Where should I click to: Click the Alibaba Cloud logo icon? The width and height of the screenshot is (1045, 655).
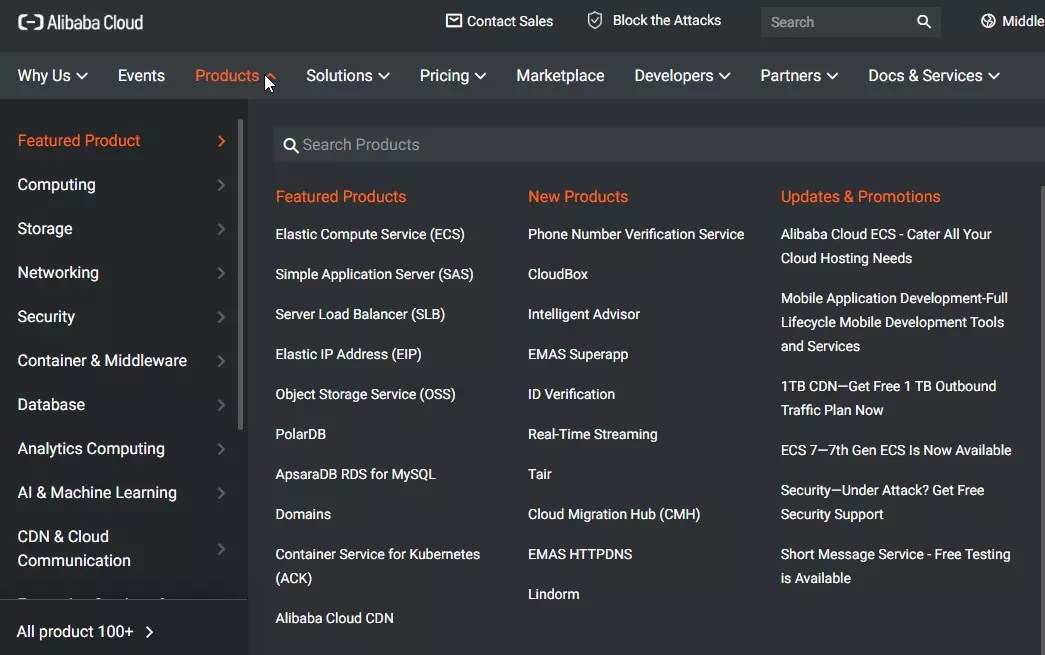click(30, 21)
